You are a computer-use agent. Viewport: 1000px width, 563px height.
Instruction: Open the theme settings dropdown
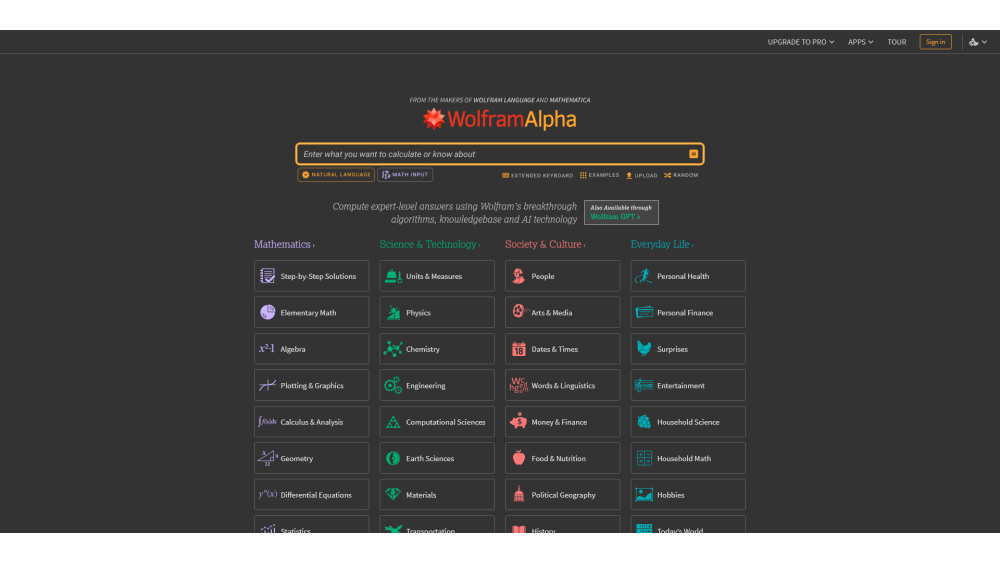978,42
